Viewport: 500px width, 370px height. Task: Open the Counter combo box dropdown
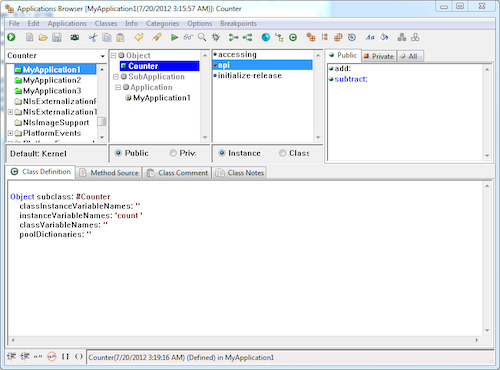click(x=102, y=56)
